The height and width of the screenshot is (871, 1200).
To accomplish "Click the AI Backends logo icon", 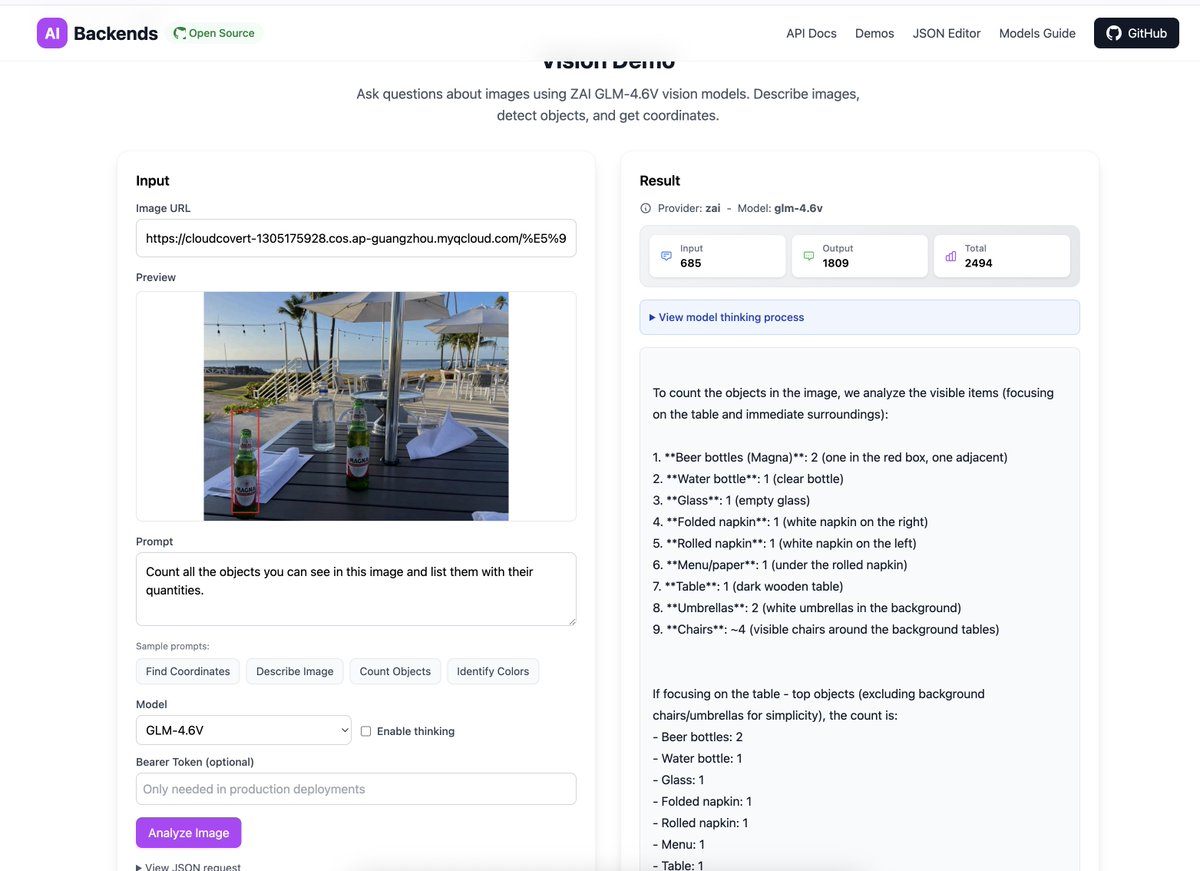I will [52, 33].
